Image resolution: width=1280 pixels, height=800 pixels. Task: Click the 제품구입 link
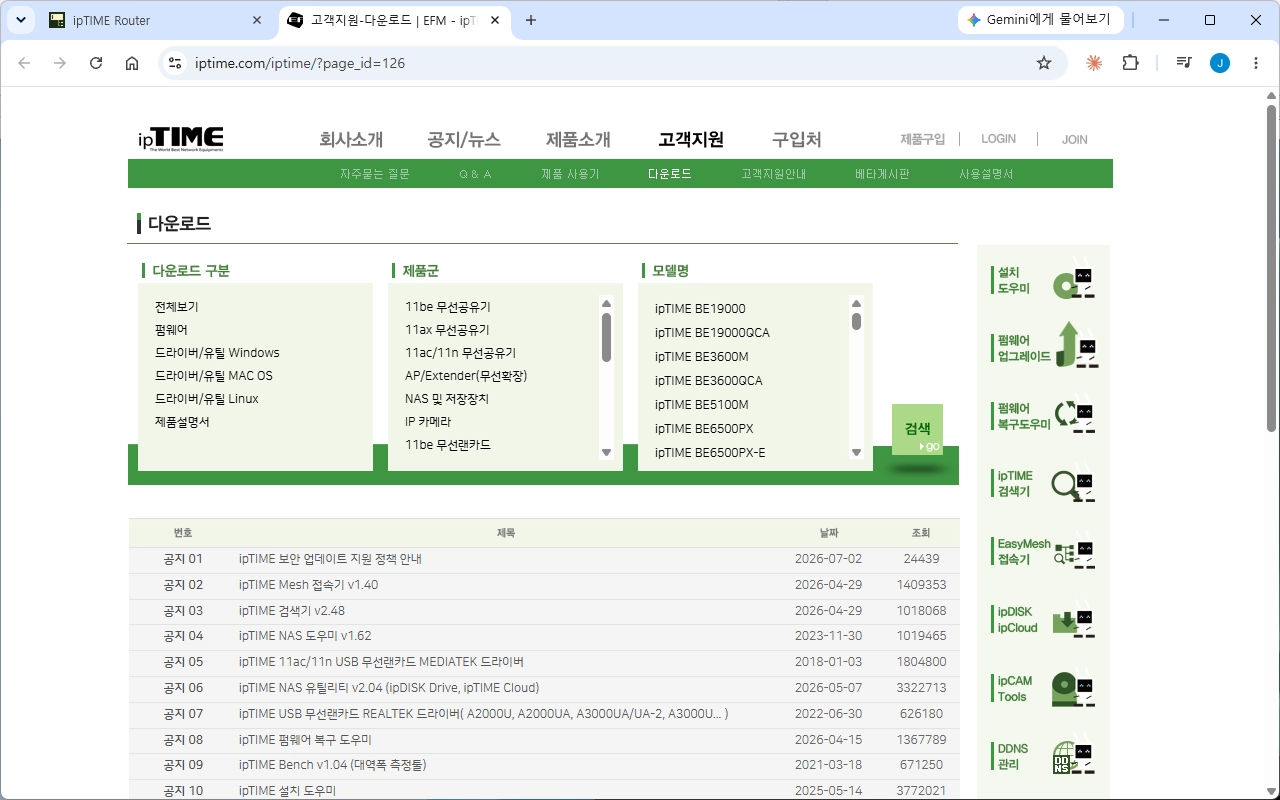922,139
